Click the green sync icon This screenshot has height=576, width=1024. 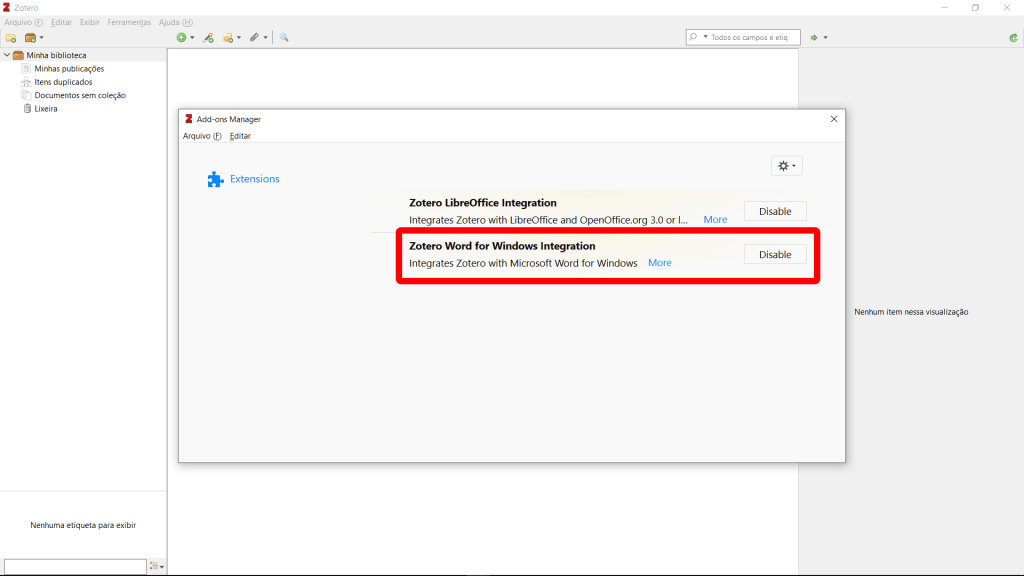(x=1013, y=37)
